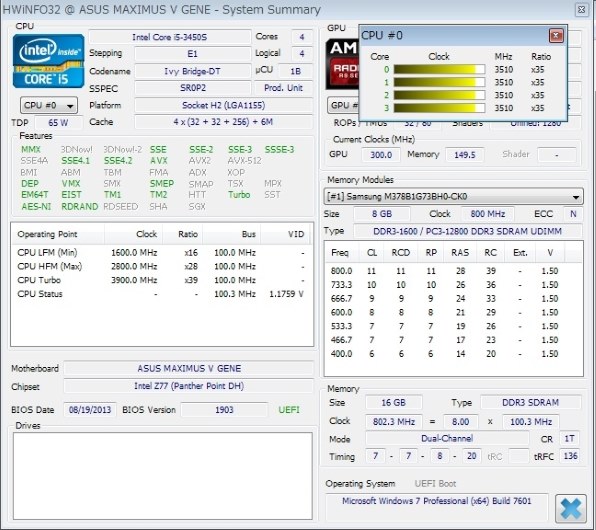The height and width of the screenshot is (530, 596).
Task: Open the CPU #0 selector dropdown
Action: click(x=49, y=105)
